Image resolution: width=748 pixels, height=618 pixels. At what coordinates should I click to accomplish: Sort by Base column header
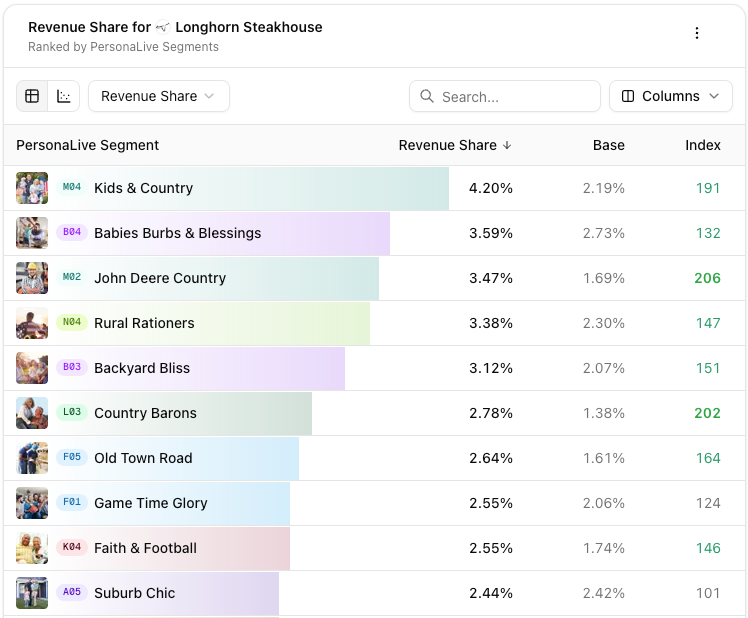609,145
